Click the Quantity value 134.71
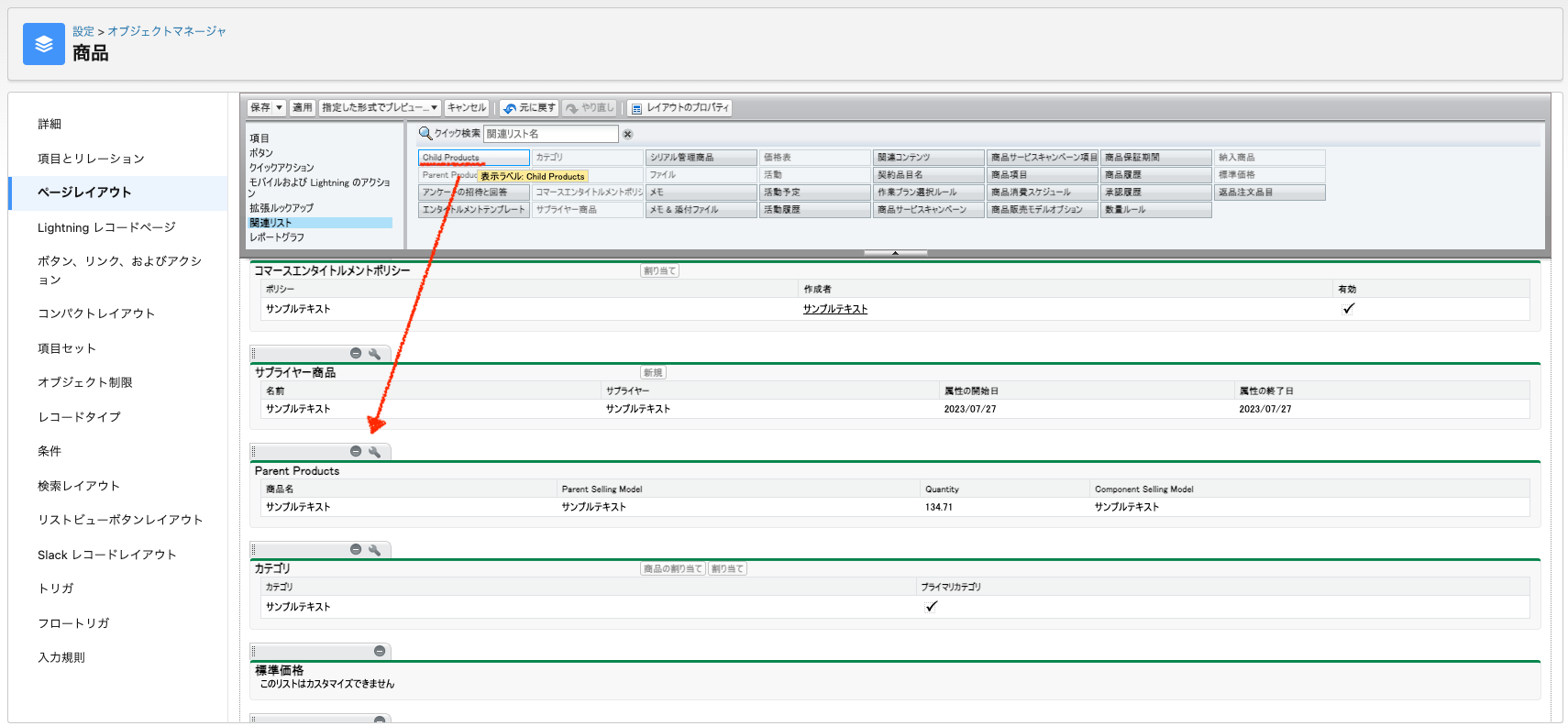The image size is (1568, 726). (939, 507)
